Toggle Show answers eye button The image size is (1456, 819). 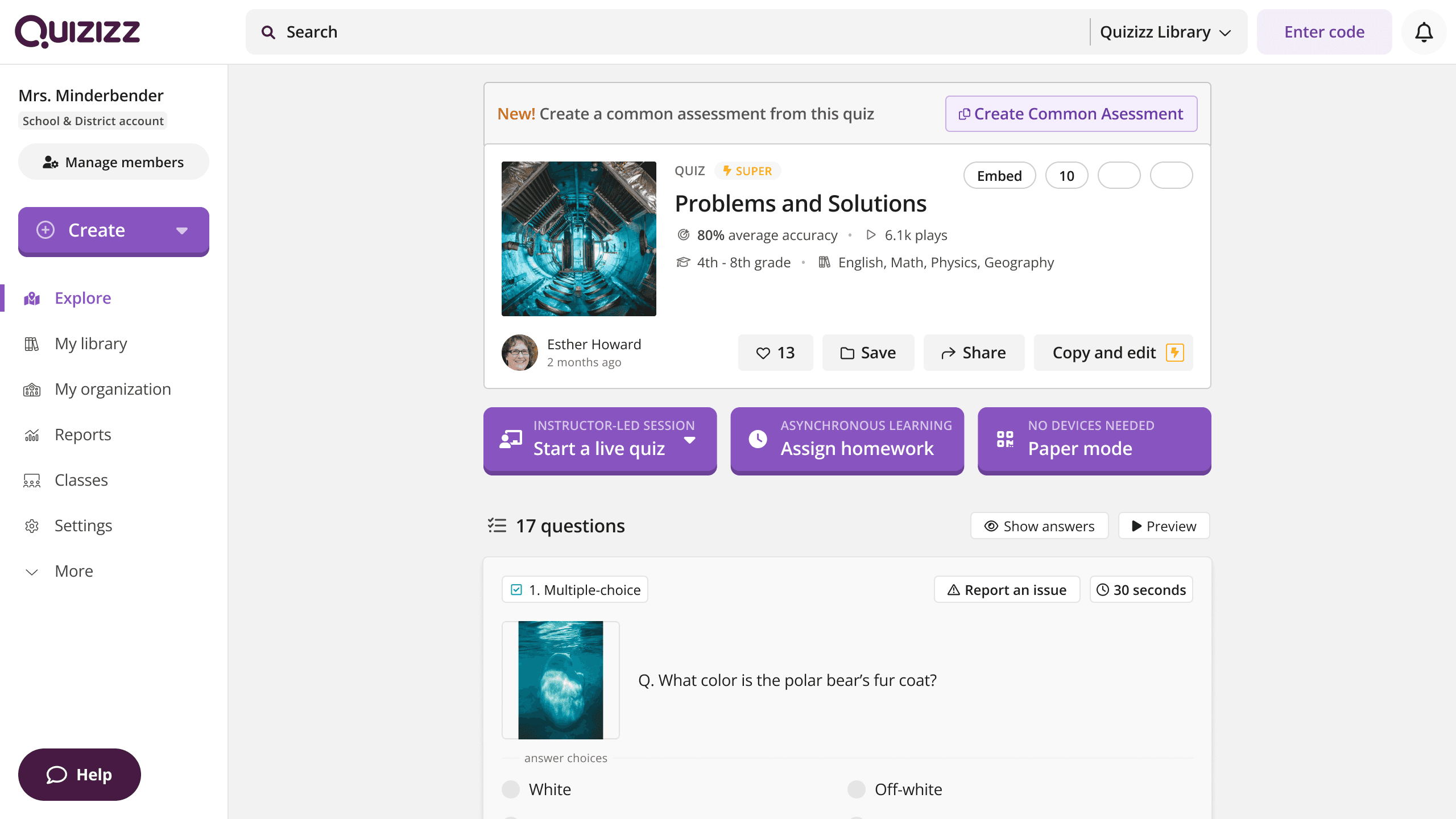coord(1039,526)
